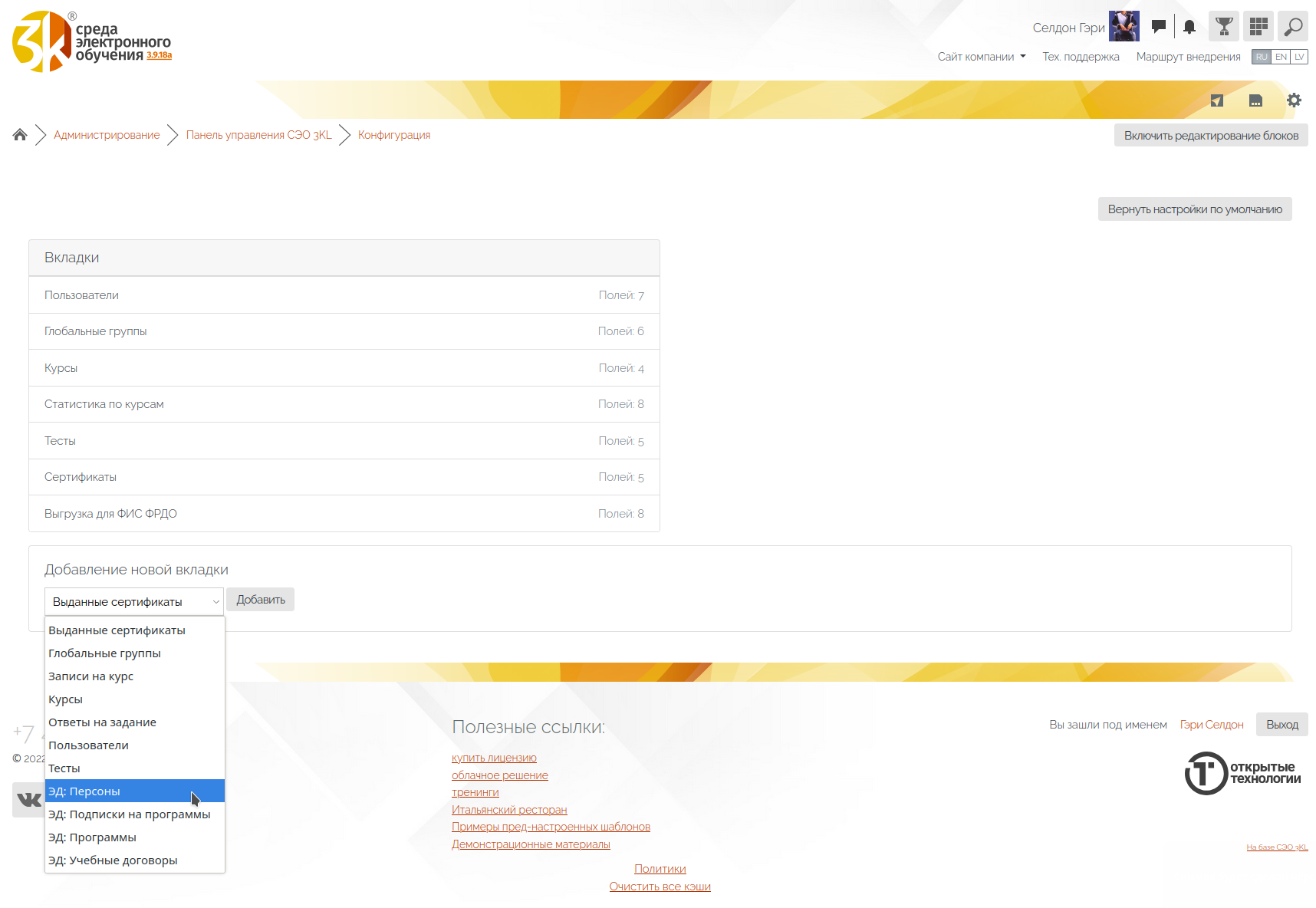Switch language to LV
This screenshot has height=908, width=1316.
pos(1299,57)
